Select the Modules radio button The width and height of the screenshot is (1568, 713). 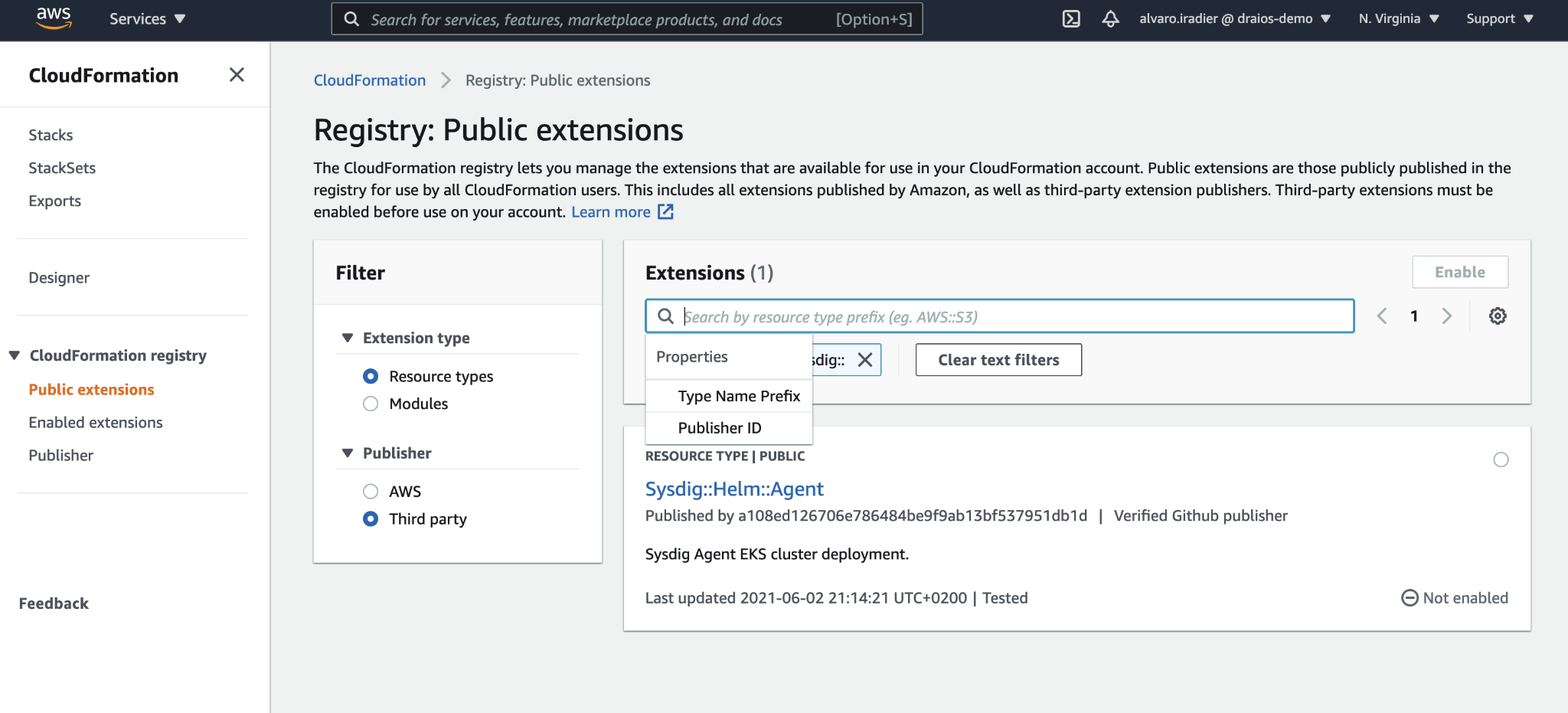pos(371,404)
